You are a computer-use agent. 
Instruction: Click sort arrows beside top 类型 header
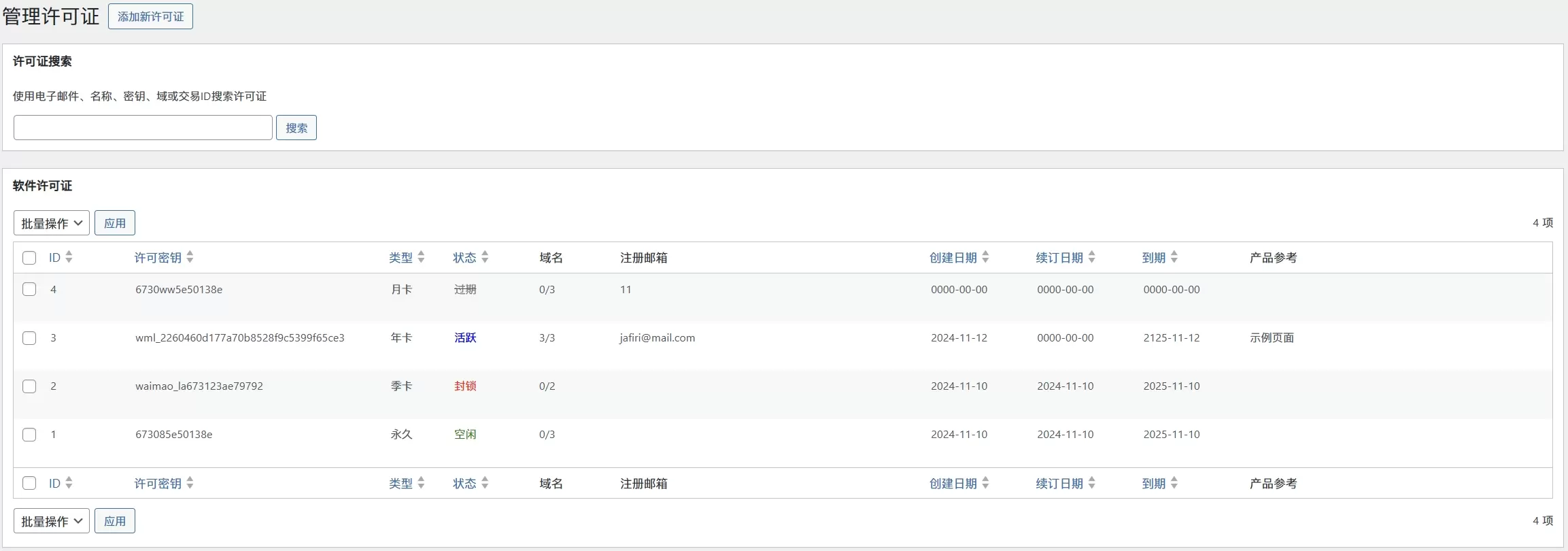click(x=421, y=257)
